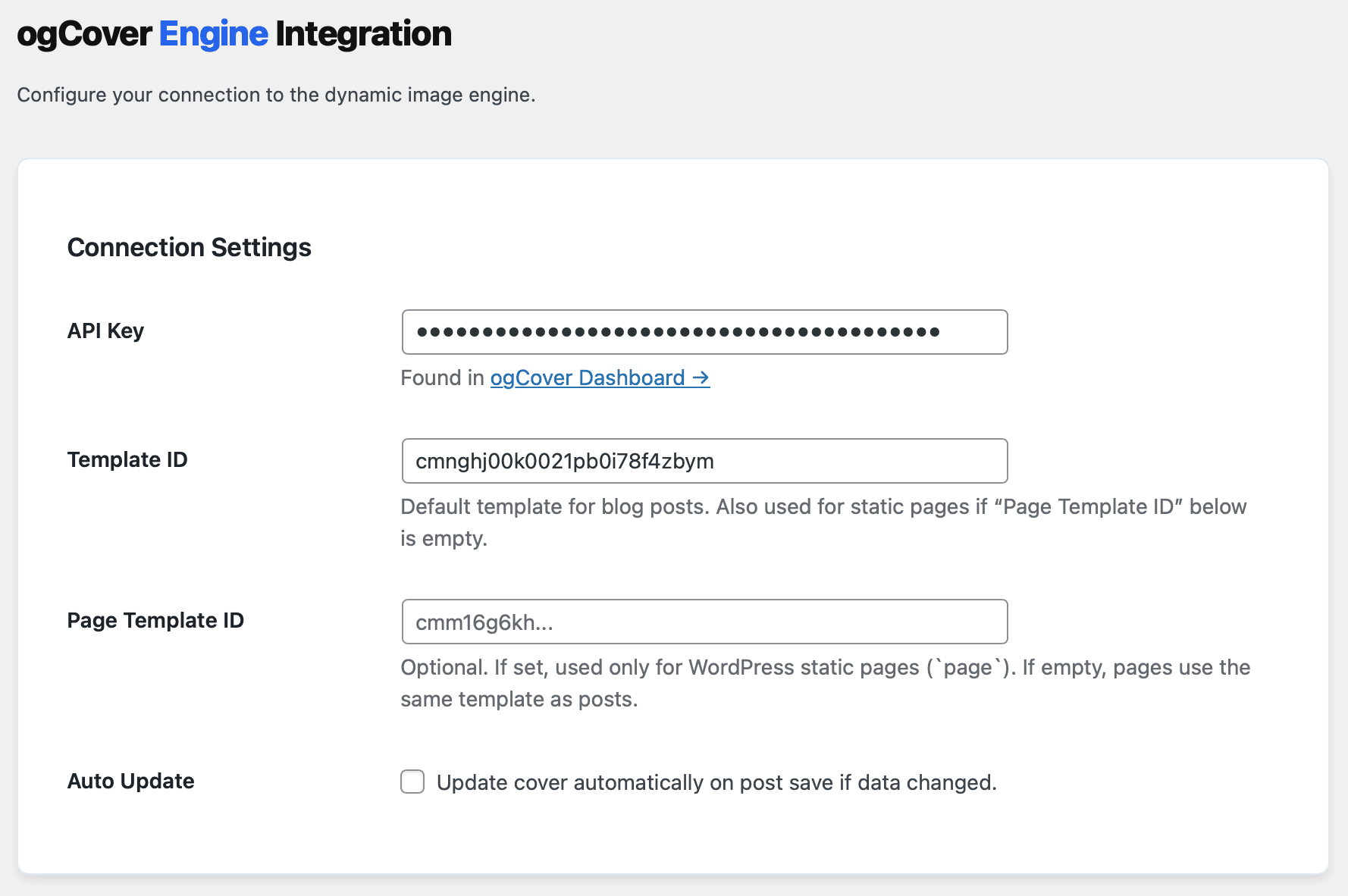The image size is (1348, 896).
Task: Enable the Auto Update checkbox
Action: (x=412, y=782)
